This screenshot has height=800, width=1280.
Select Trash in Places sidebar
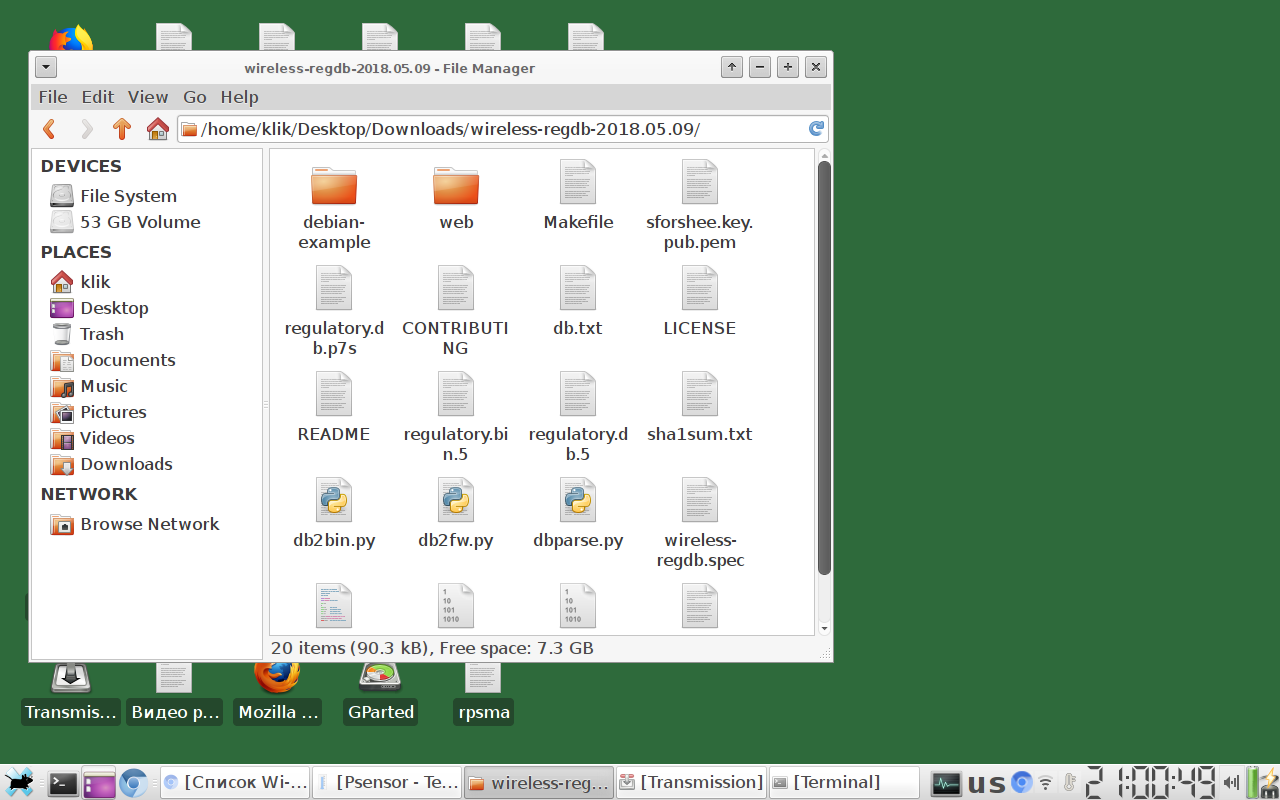pos(101,334)
